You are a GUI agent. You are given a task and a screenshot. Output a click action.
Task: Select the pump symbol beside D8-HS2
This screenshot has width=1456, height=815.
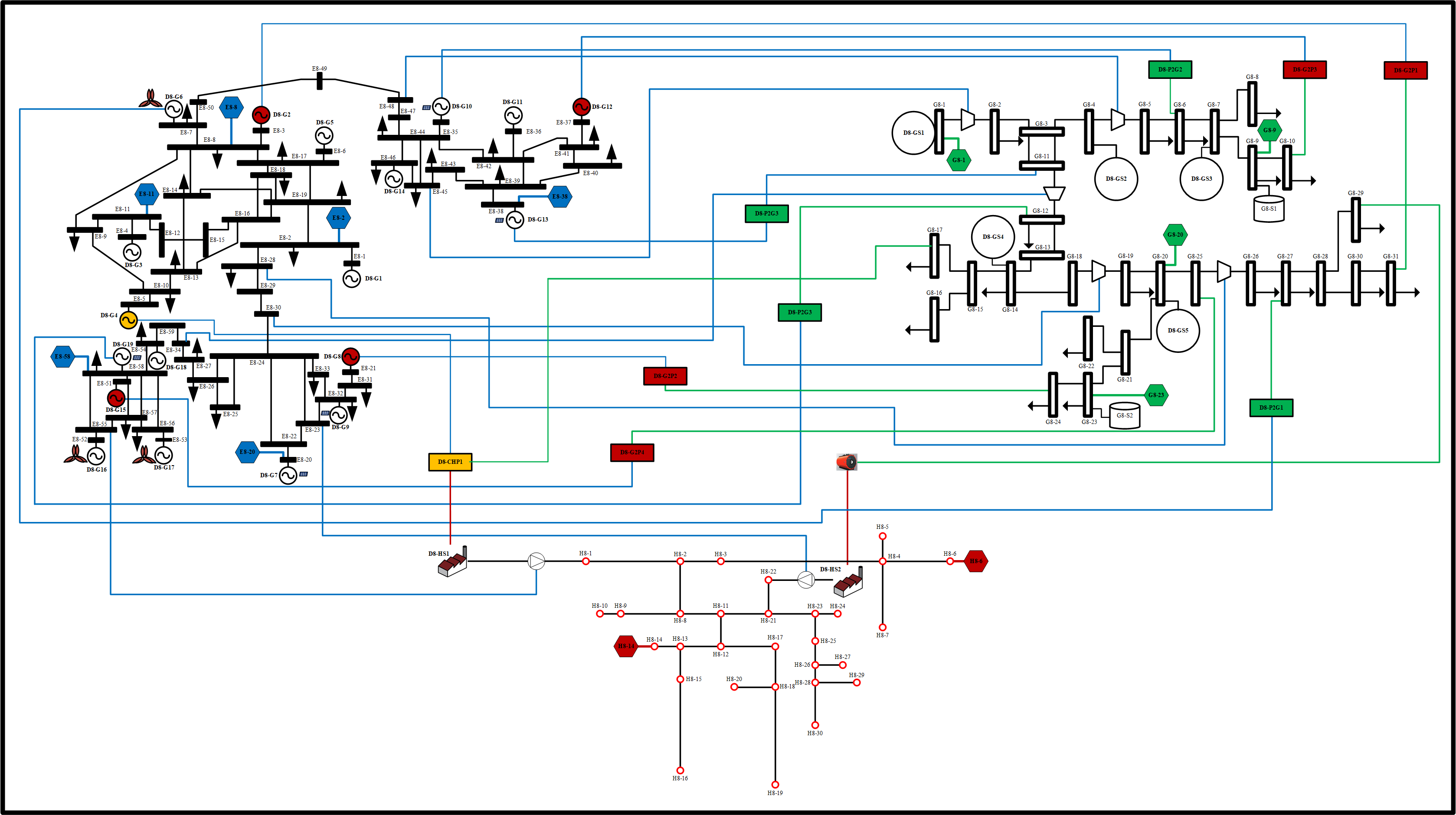[805, 580]
